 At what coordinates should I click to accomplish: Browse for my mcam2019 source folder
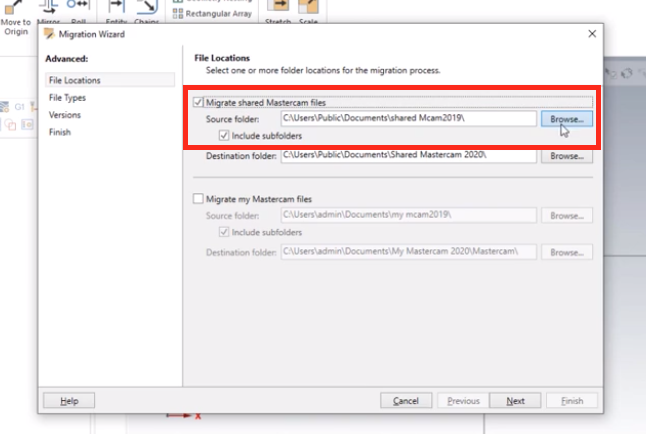(x=567, y=216)
